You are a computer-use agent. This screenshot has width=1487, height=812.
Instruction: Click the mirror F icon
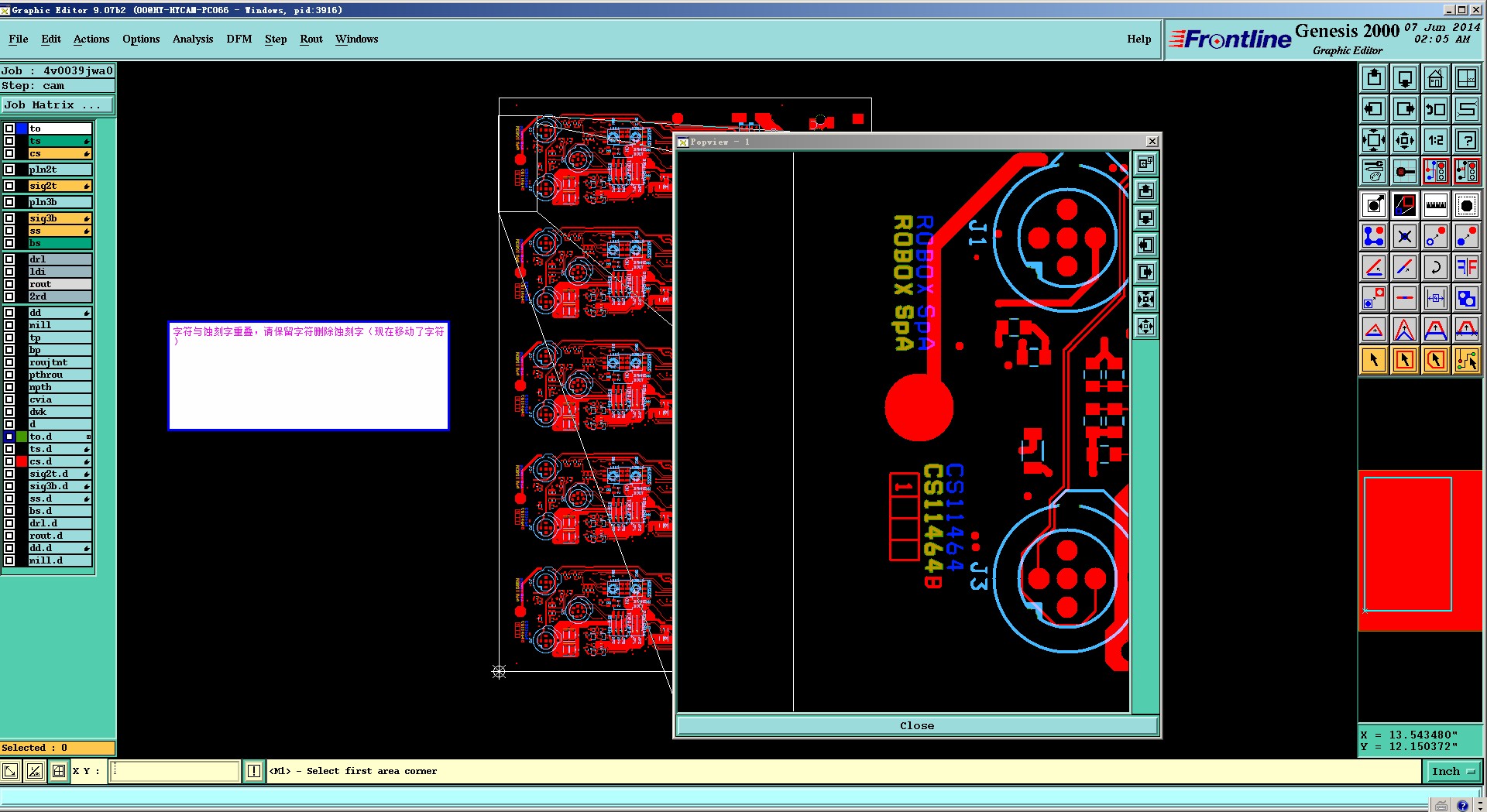[x=1467, y=267]
